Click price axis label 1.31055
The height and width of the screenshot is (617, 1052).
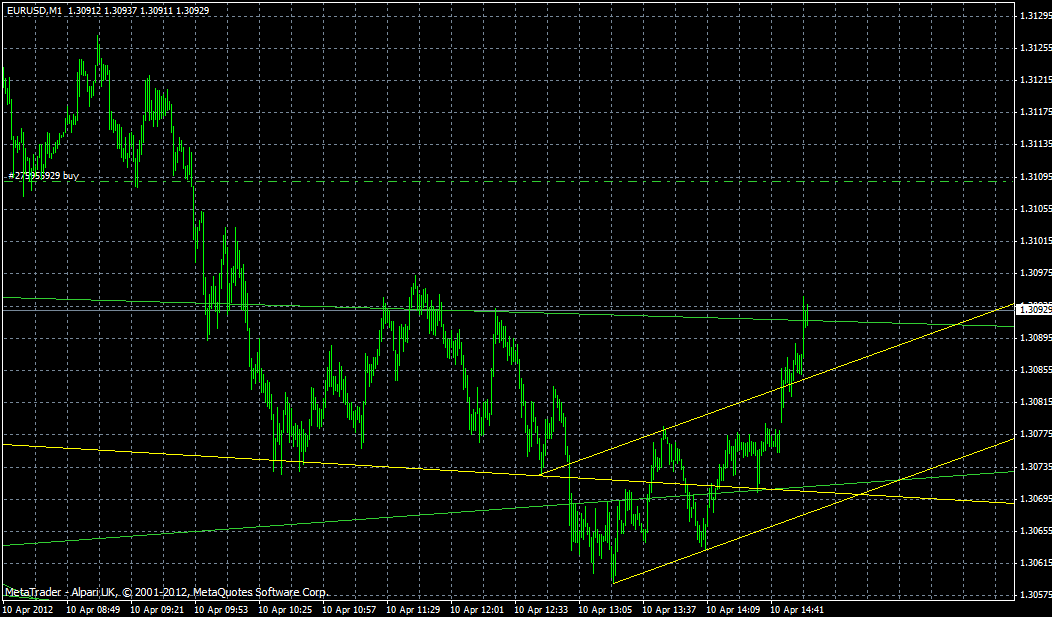pos(1034,209)
